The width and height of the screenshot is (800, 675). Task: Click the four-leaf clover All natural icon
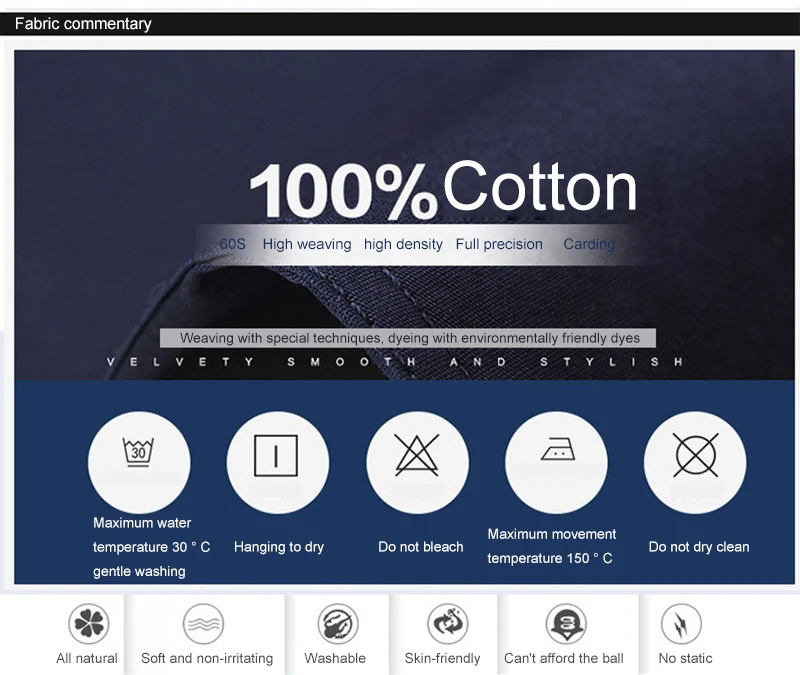(x=89, y=623)
